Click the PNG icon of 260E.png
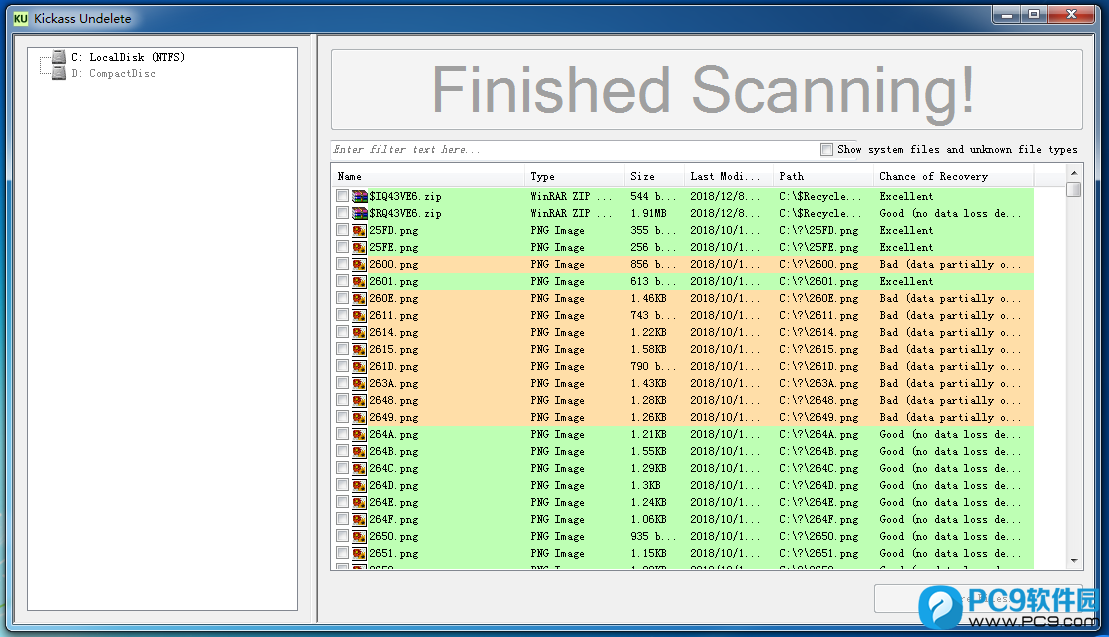Screen dimensions: 1109x637 [x=360, y=298]
